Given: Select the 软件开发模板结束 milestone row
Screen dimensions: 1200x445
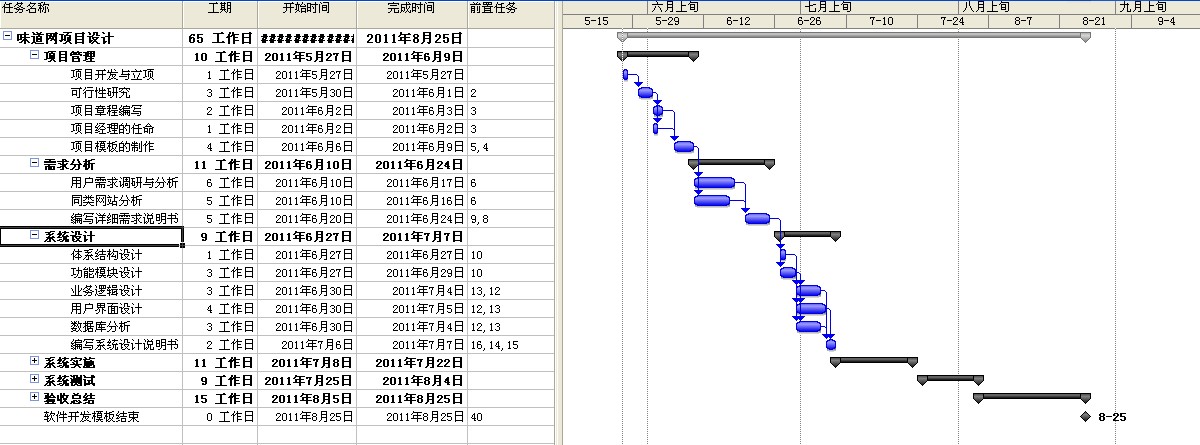Looking at the screenshot, I should (91, 416).
